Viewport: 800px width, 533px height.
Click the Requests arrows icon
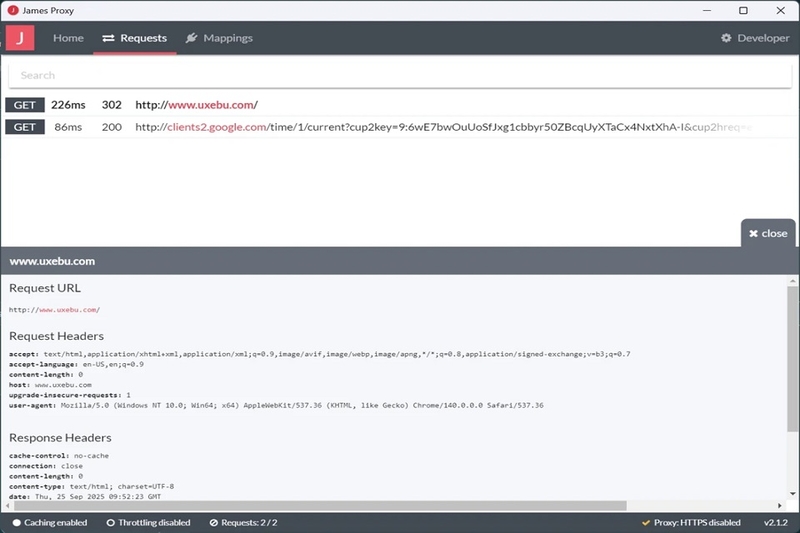click(108, 38)
